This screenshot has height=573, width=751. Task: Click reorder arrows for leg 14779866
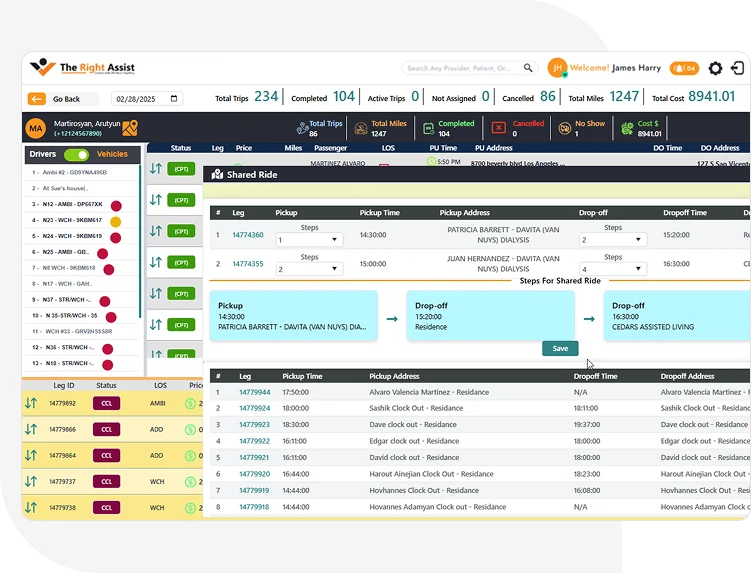click(x=31, y=429)
